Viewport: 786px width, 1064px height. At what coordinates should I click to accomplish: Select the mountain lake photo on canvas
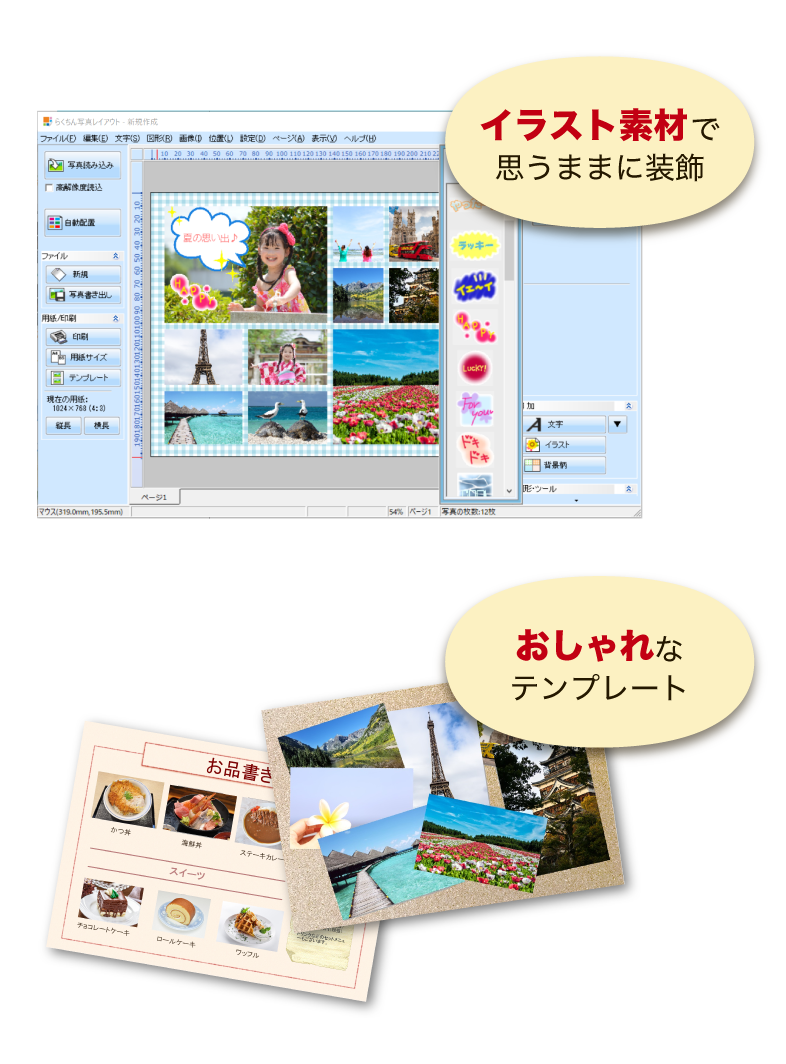[358, 295]
